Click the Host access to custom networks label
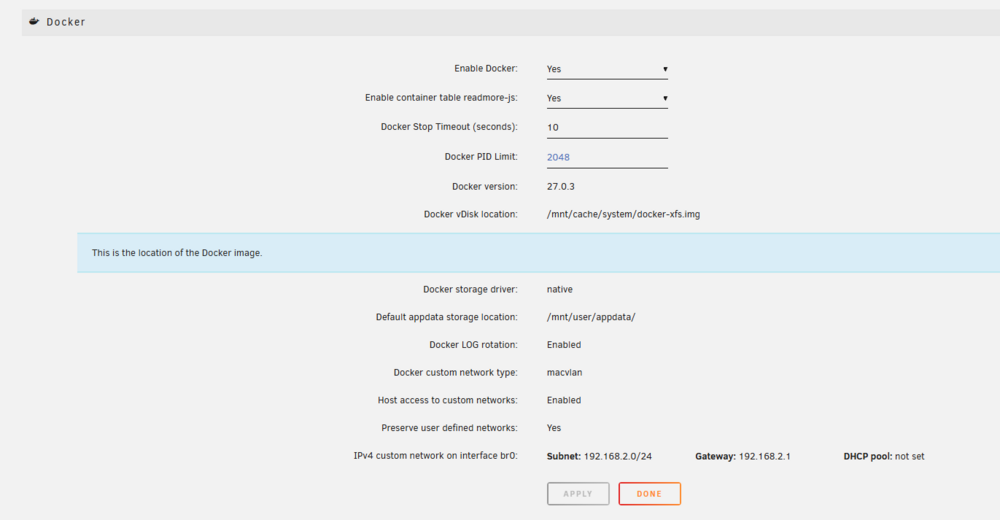Screen dimensions: 1000x520 [x=448, y=400]
